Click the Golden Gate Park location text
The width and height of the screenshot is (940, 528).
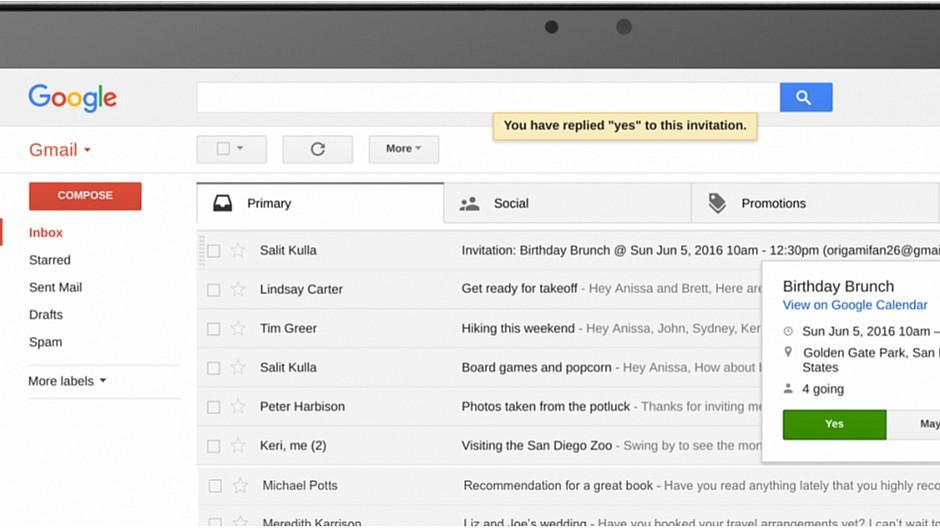point(870,360)
